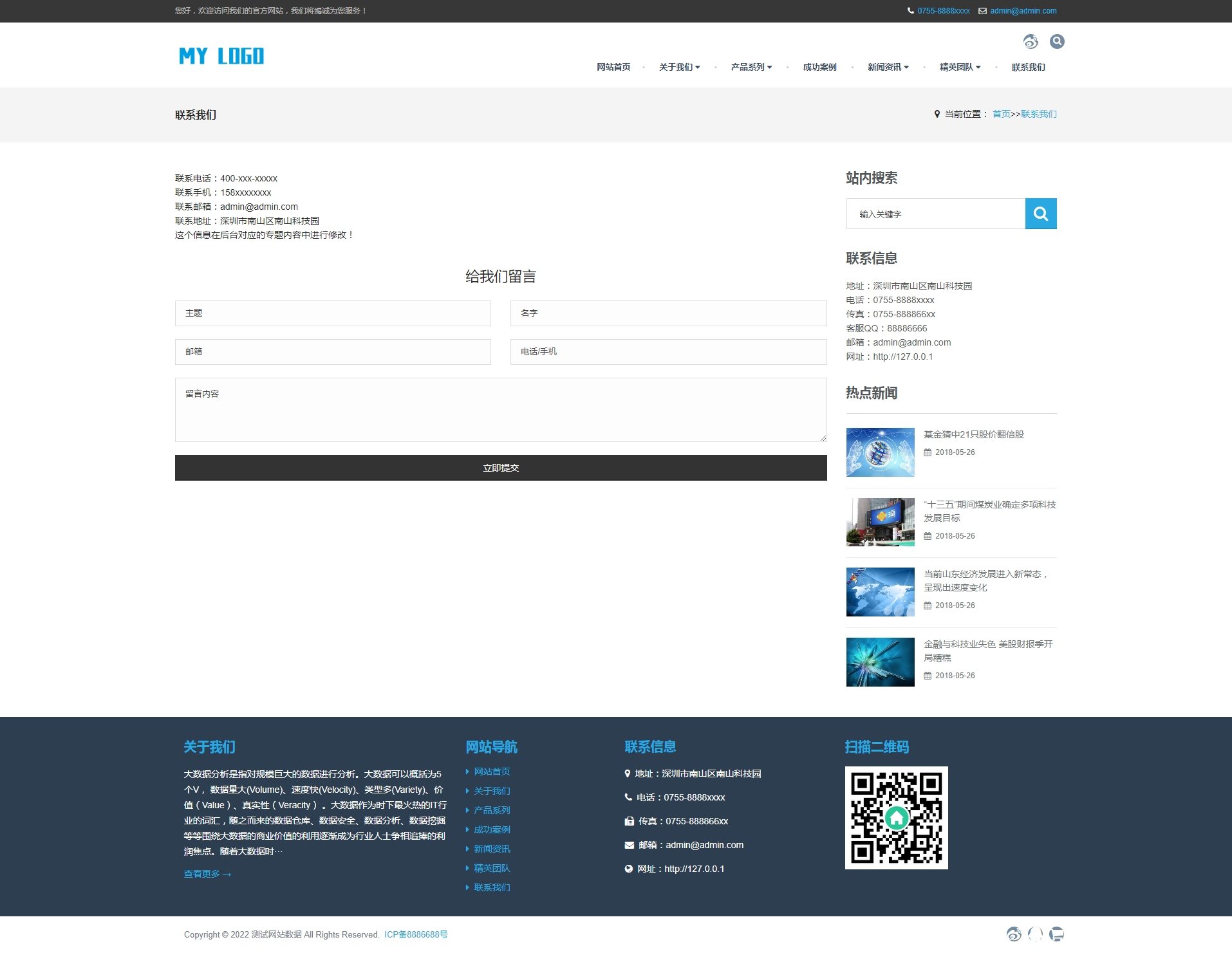1232x953 pixels.
Task: Click the MY LOGO site logo
Action: (221, 56)
